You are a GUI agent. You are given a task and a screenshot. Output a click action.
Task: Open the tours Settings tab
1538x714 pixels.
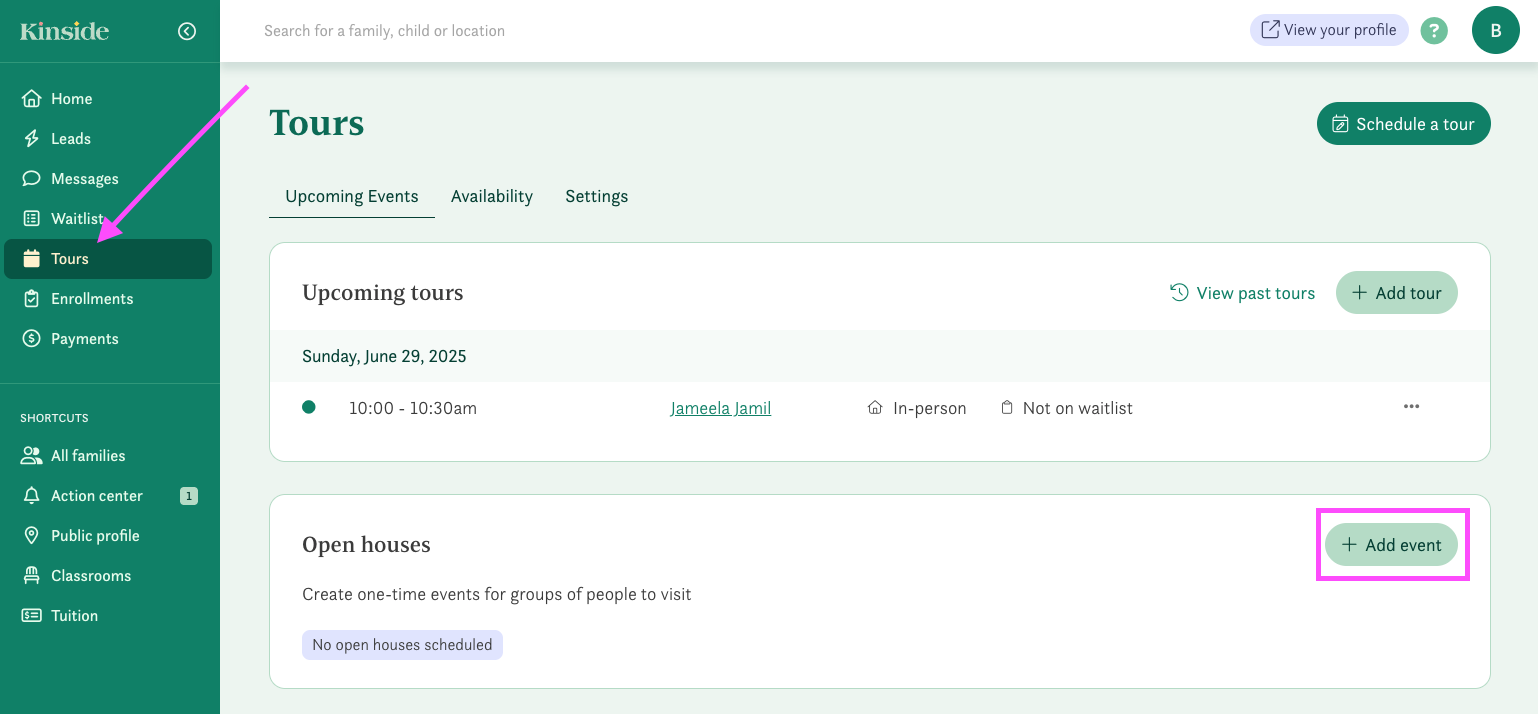pos(596,196)
